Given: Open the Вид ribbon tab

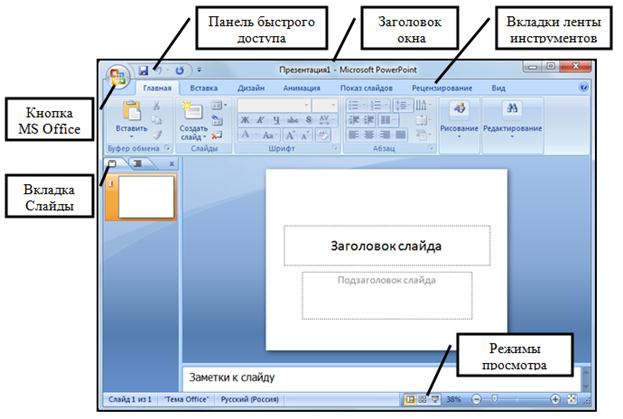Looking at the screenshot, I should tap(498, 88).
